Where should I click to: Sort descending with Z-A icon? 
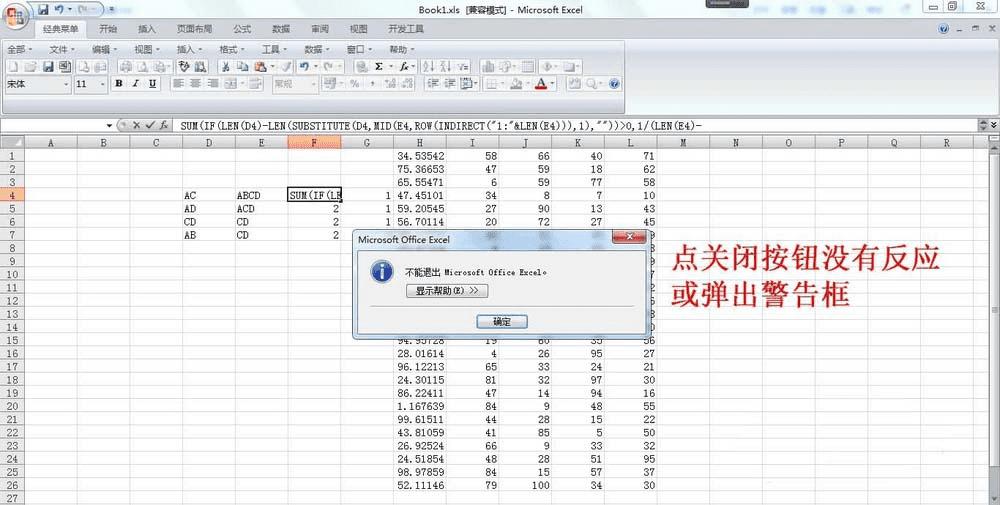point(446,66)
